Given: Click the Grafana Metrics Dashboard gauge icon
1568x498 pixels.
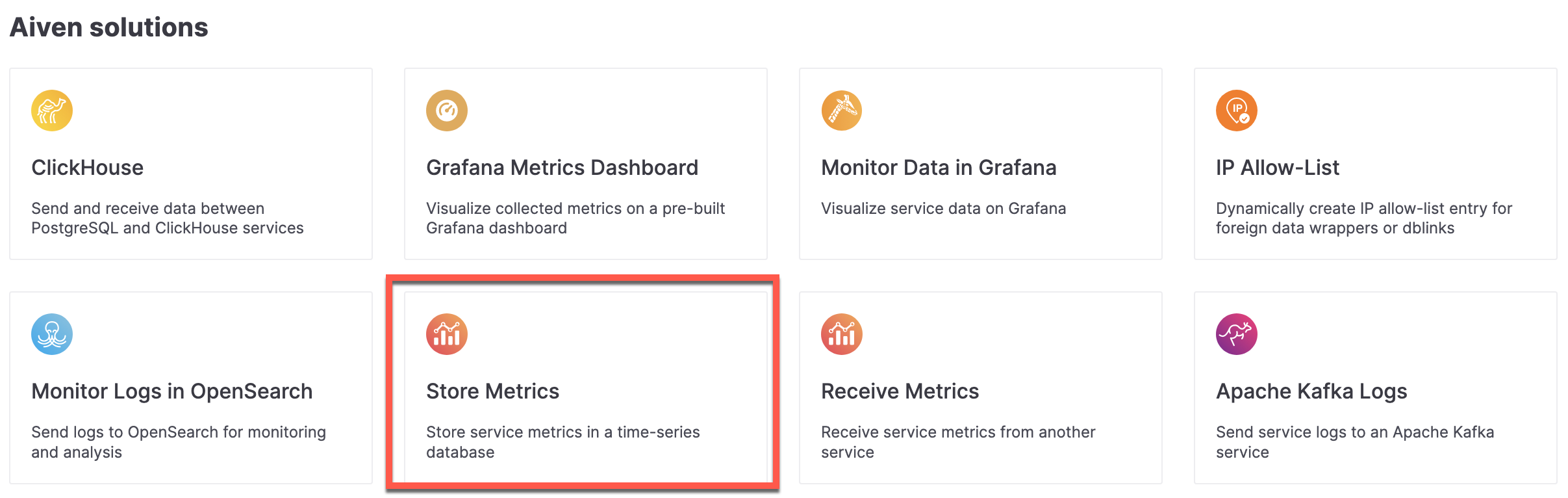Looking at the screenshot, I should click(446, 110).
